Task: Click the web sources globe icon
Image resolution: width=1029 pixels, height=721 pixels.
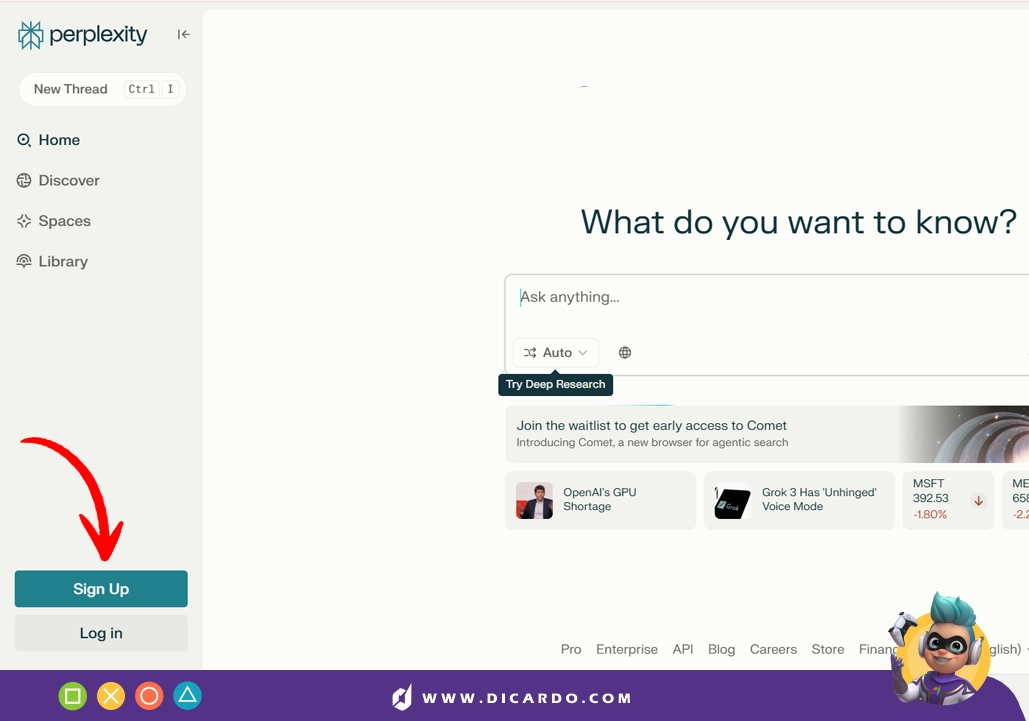Action: (625, 353)
